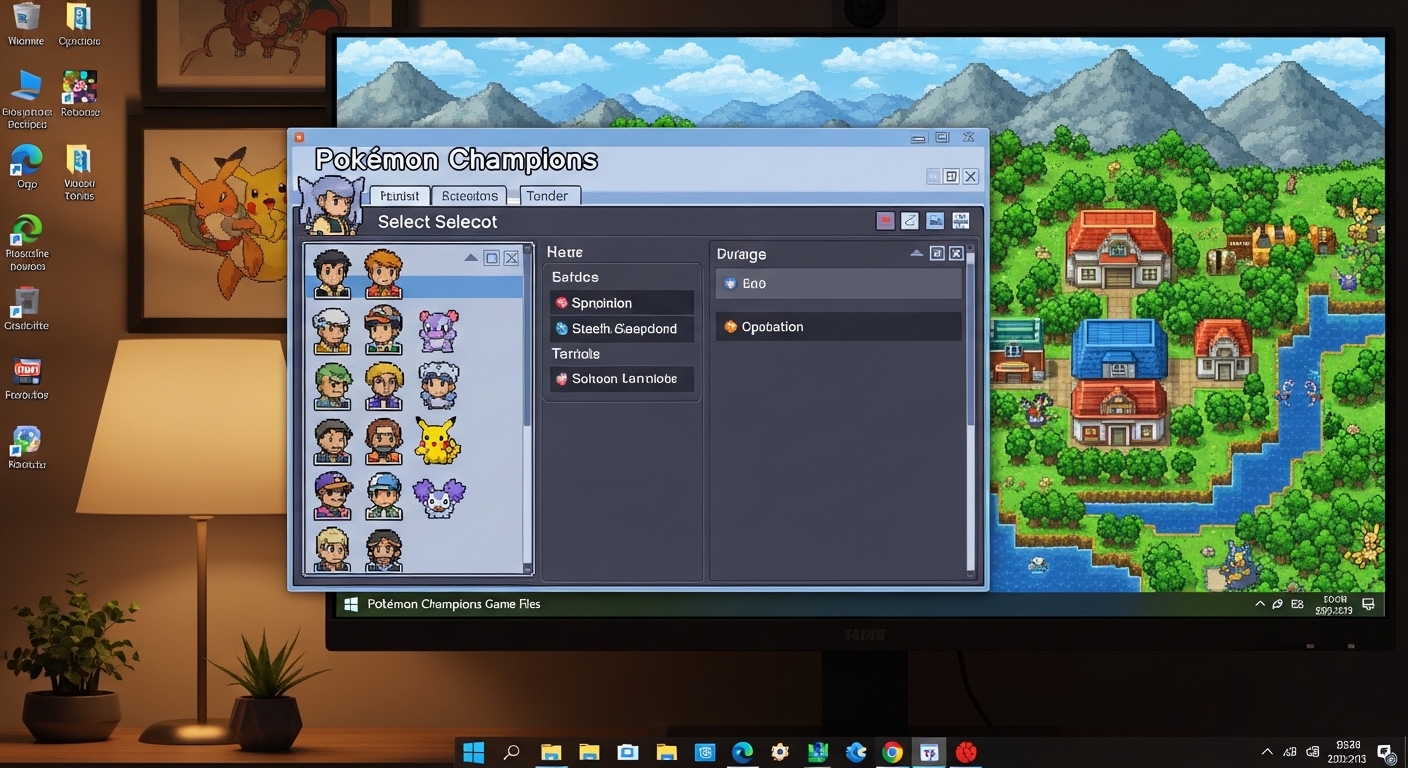
Task: Click the badge icon beside Eao entry
Action: 730,283
